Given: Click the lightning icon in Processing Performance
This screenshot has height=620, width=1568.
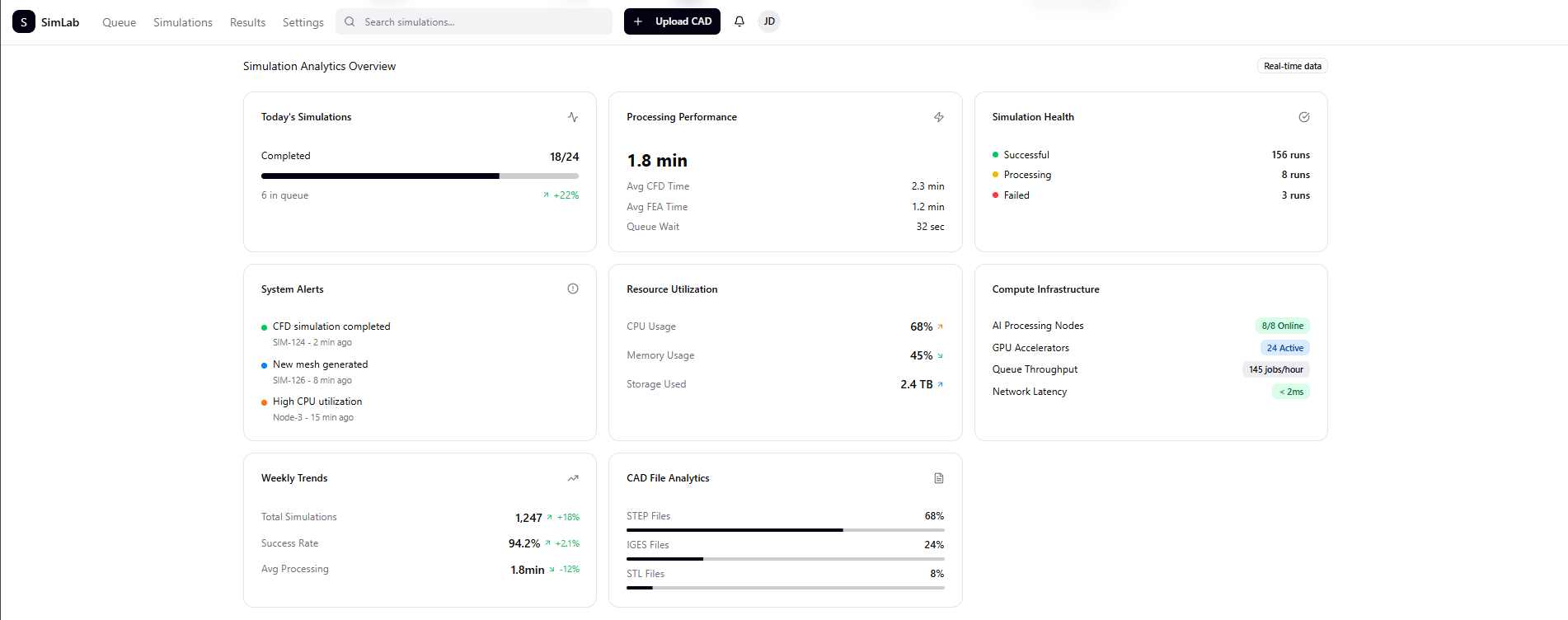Looking at the screenshot, I should click(939, 117).
